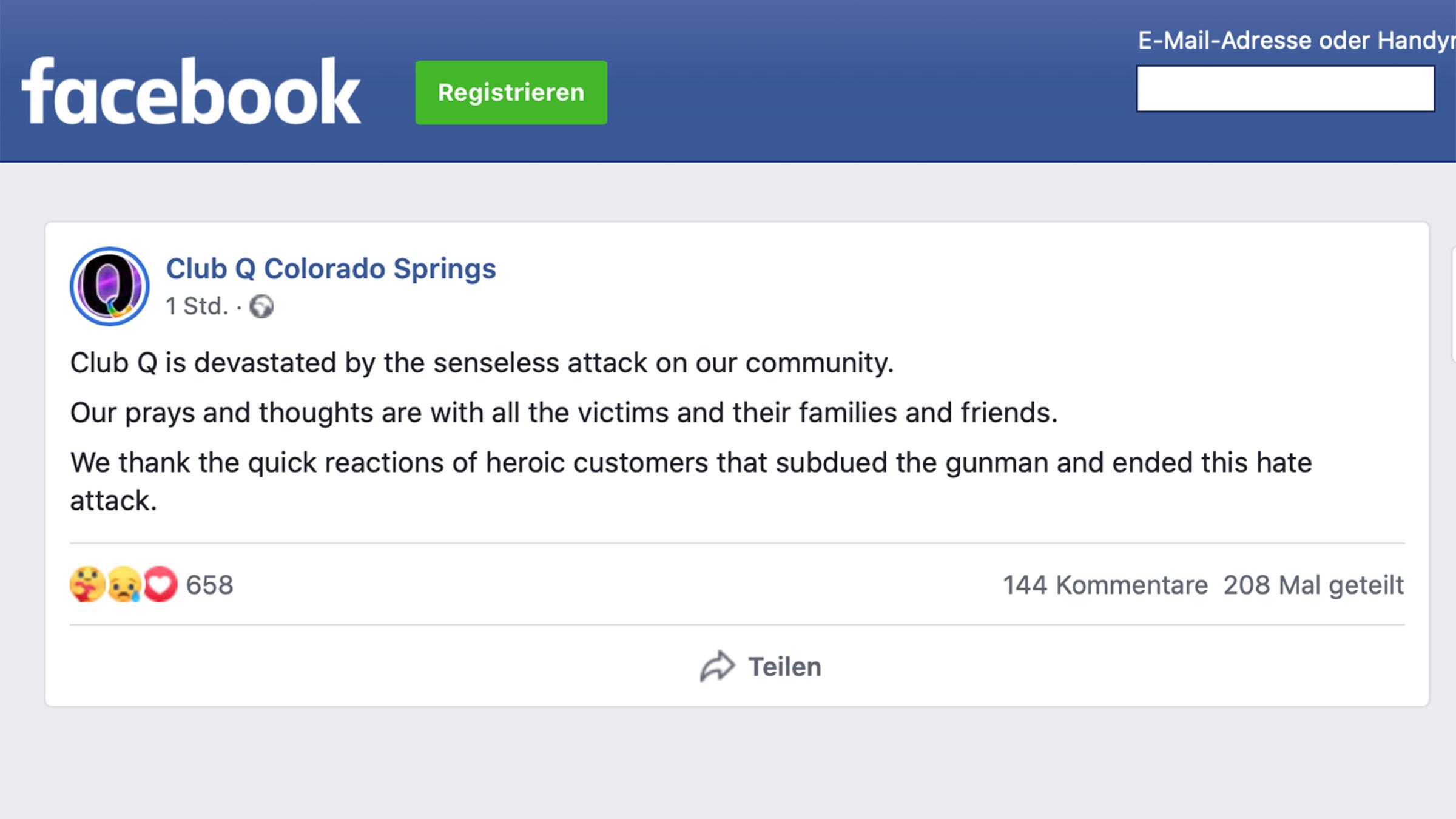1456x819 pixels.
Task: Focus the E-Mail-Adresse oder Handynummer input field
Action: pos(1285,89)
